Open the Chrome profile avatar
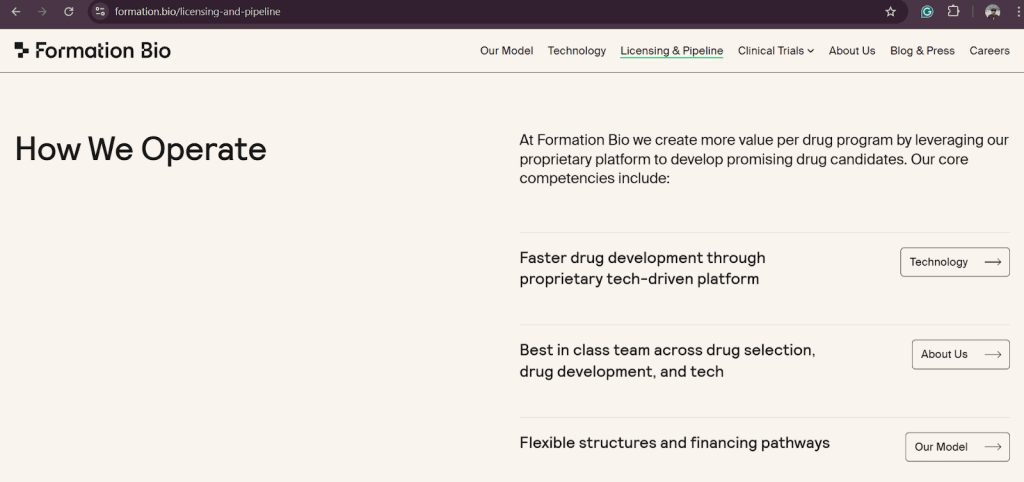The image size is (1024, 482). point(992,12)
